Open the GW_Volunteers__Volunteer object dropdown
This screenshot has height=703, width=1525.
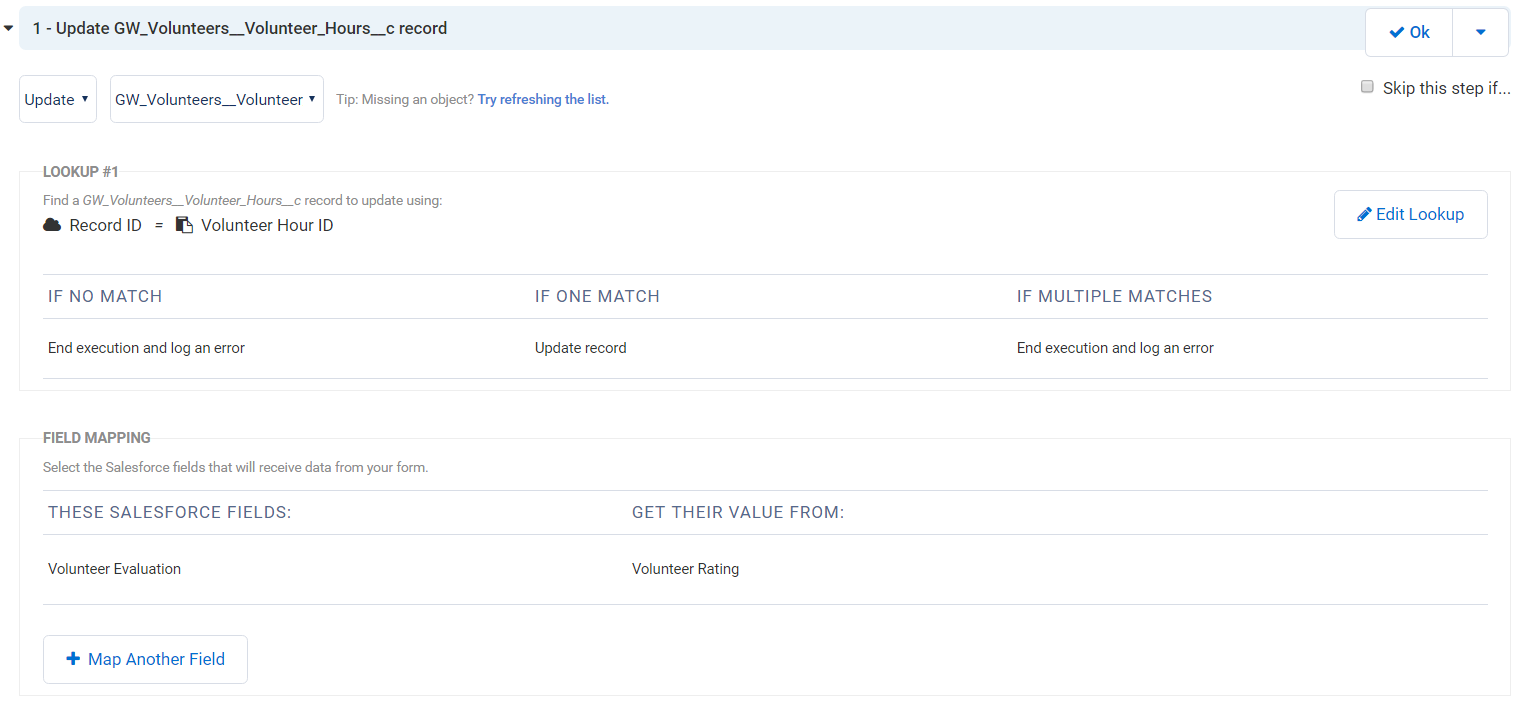click(x=217, y=99)
